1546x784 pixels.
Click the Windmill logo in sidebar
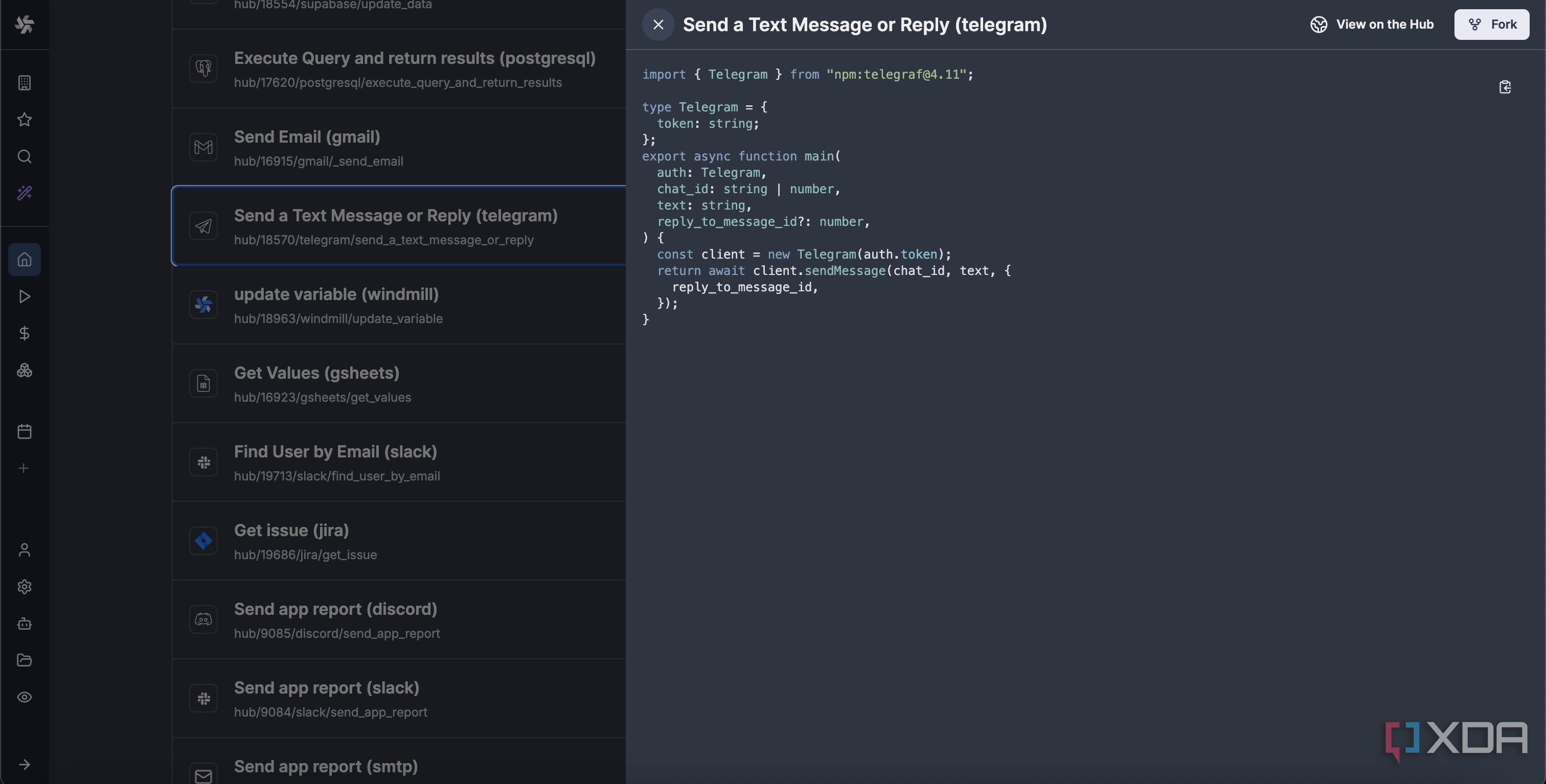click(x=25, y=25)
